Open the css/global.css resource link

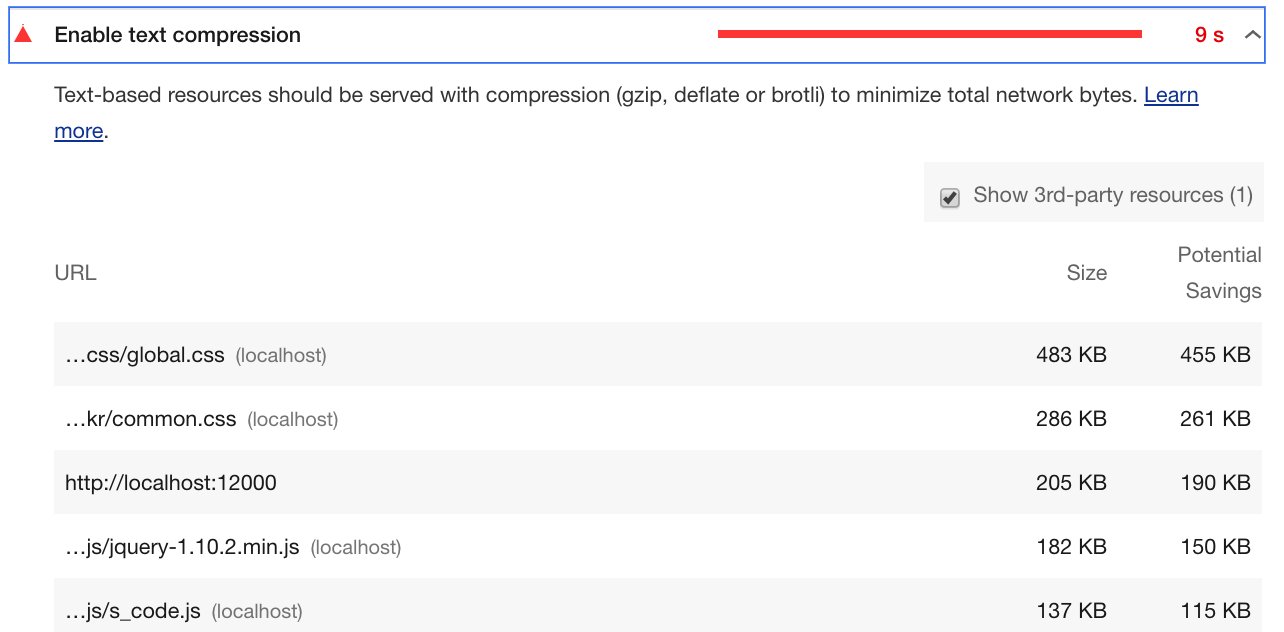145,355
